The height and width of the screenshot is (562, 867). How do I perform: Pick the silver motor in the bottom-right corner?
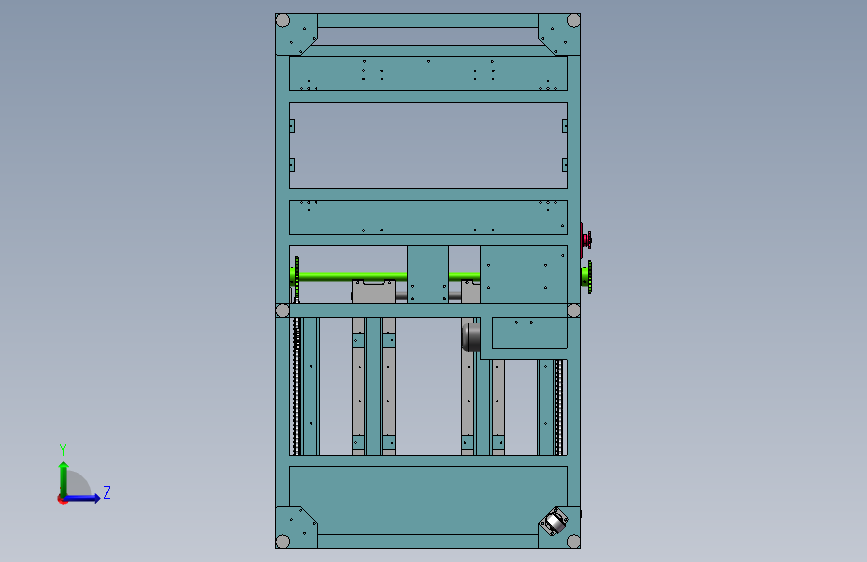[555, 521]
